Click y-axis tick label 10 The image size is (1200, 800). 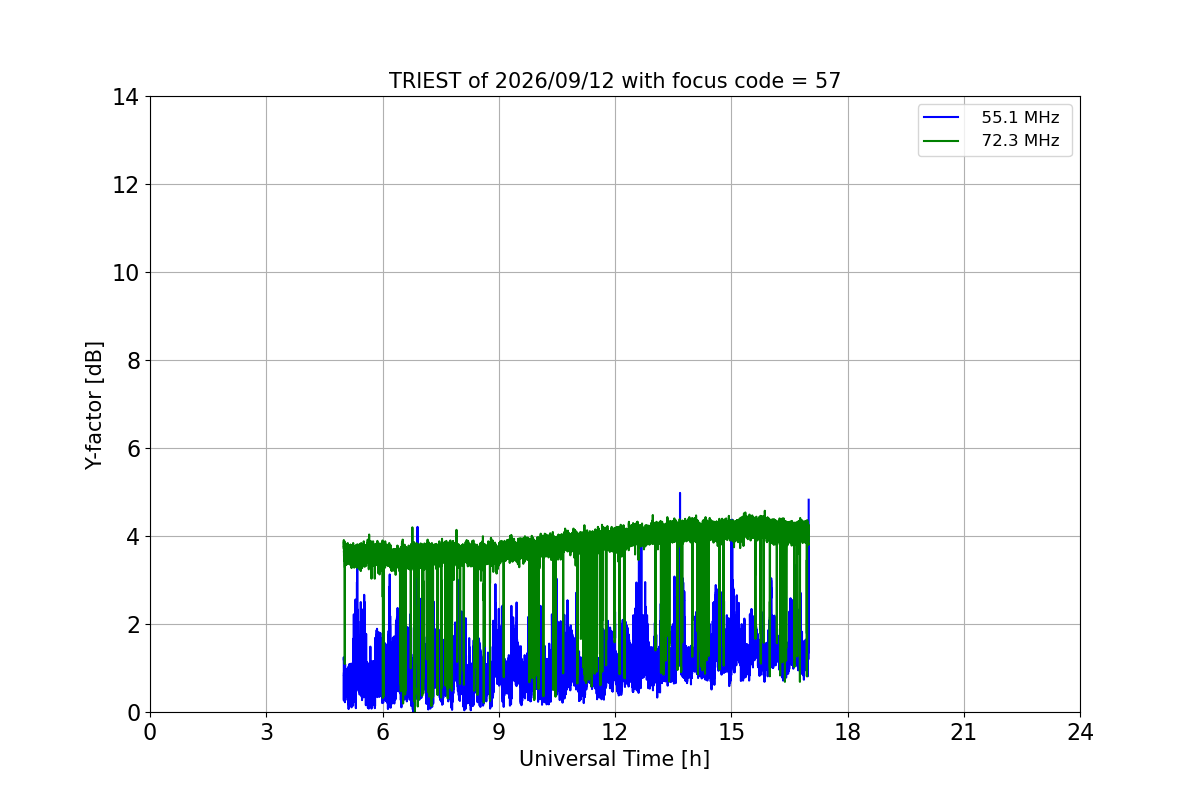coord(125,273)
